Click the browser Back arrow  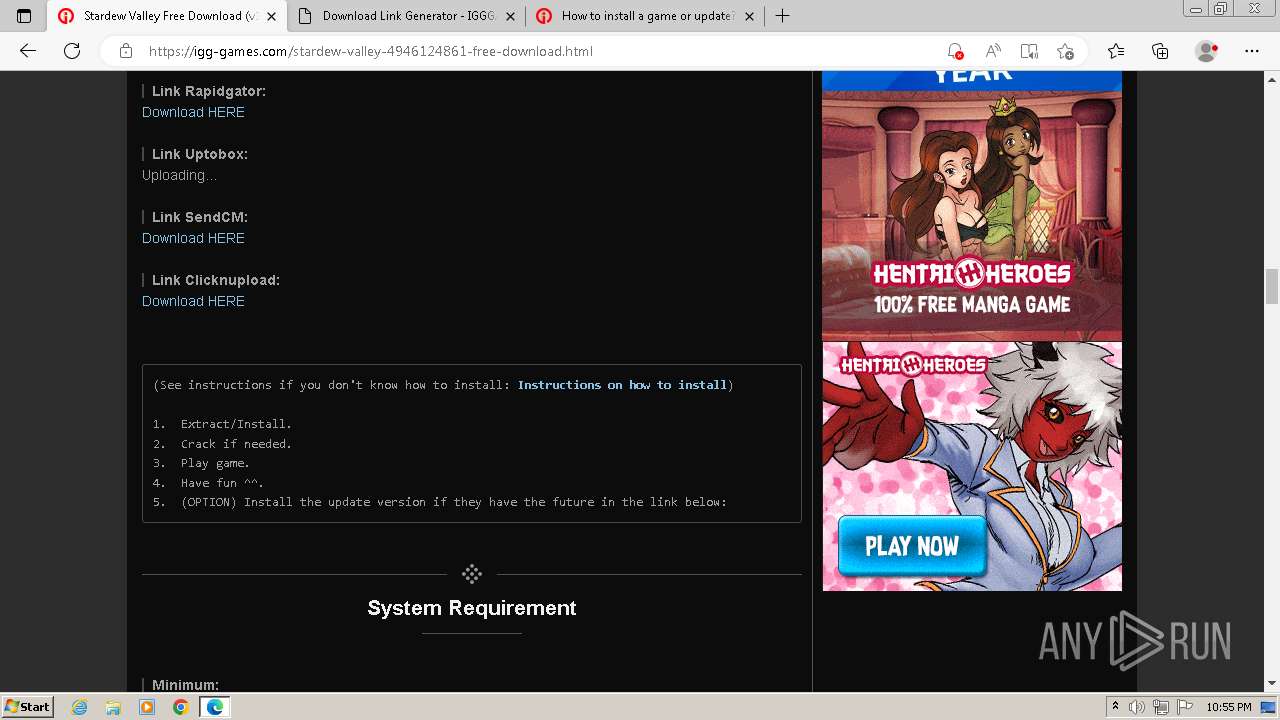click(x=28, y=51)
